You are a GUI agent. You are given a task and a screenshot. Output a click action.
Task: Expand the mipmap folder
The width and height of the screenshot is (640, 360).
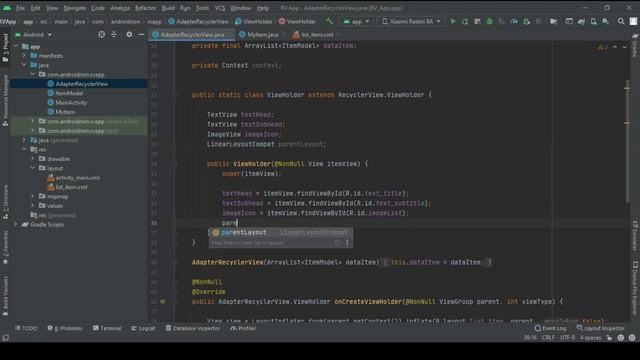click(x=32, y=196)
